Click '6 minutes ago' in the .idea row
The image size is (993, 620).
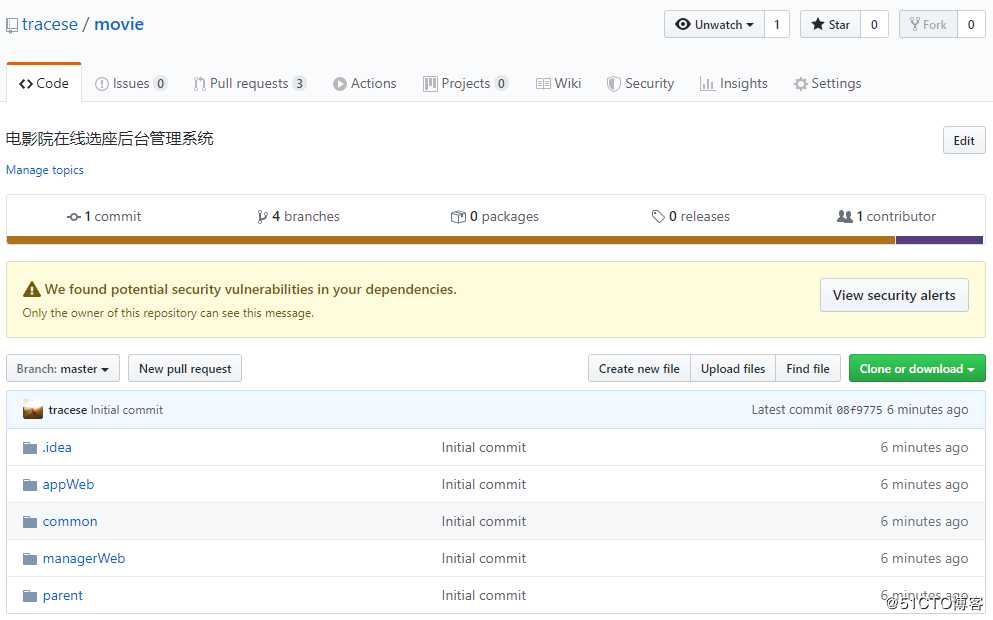[924, 447]
